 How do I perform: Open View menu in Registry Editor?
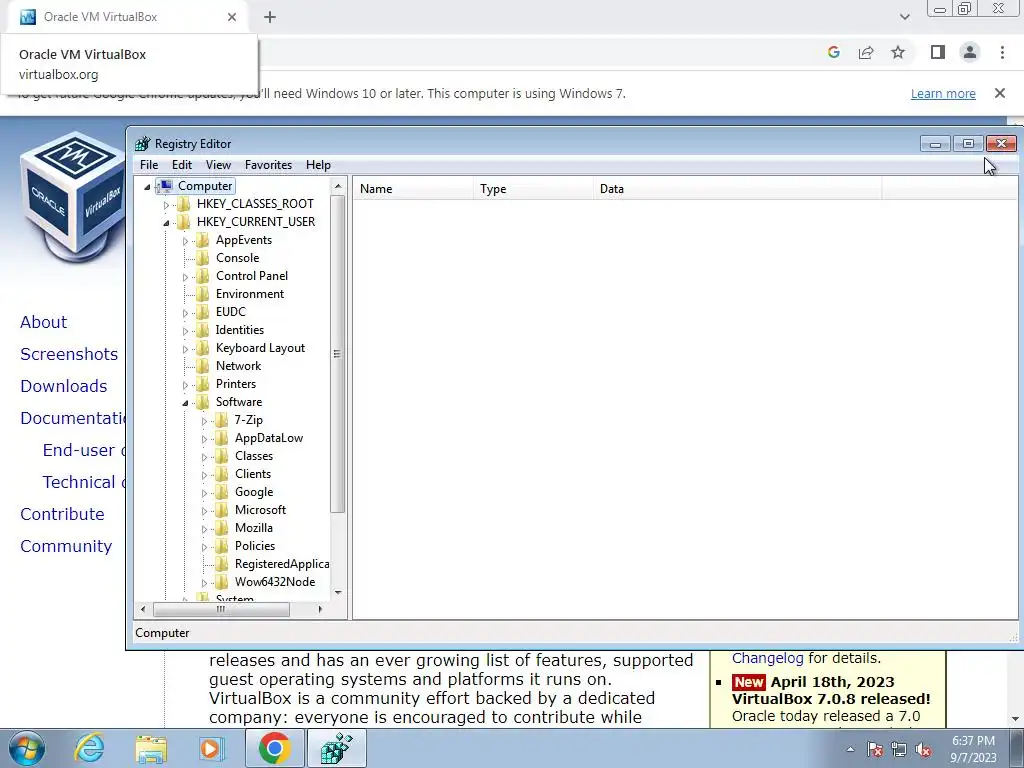coord(218,165)
